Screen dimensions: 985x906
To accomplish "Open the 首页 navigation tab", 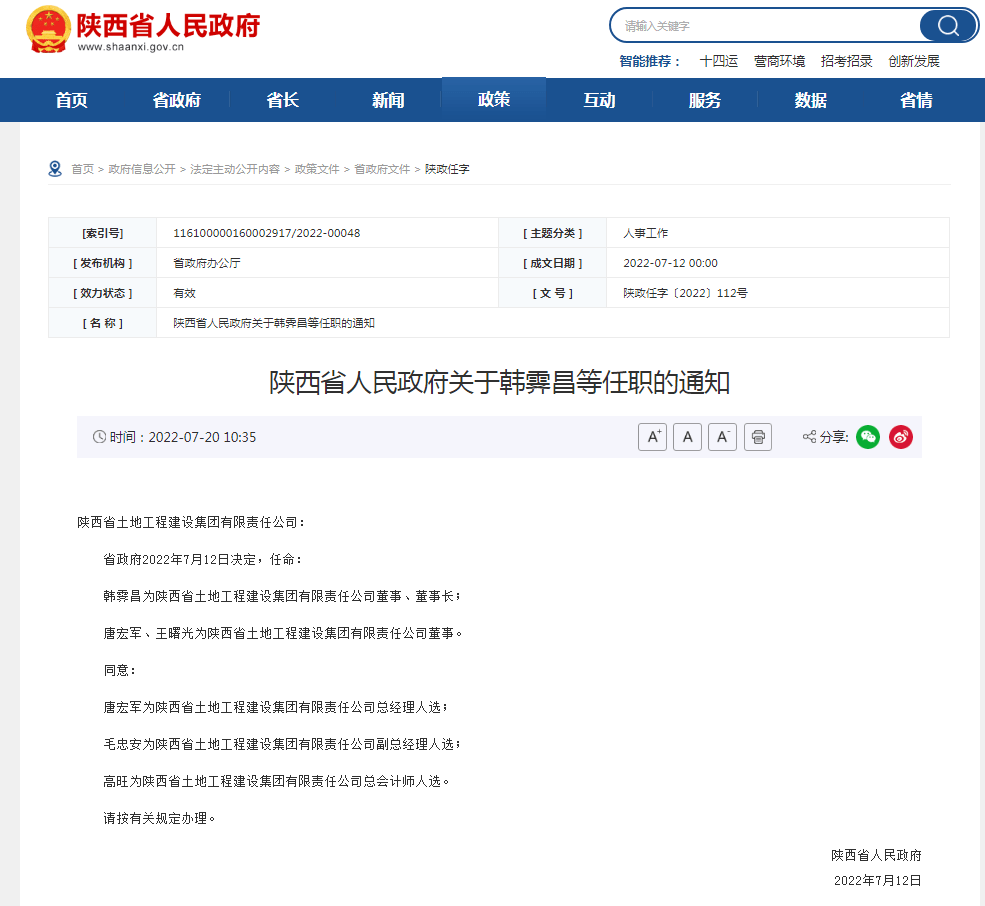I will (72, 100).
